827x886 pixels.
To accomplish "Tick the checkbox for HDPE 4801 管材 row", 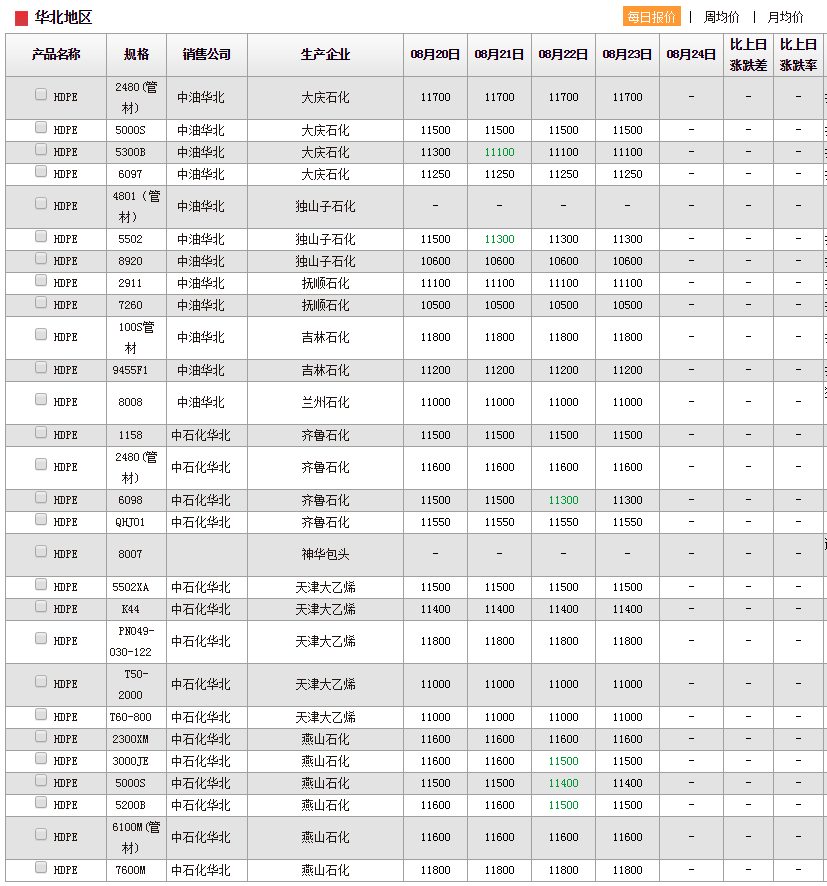I will click(41, 203).
